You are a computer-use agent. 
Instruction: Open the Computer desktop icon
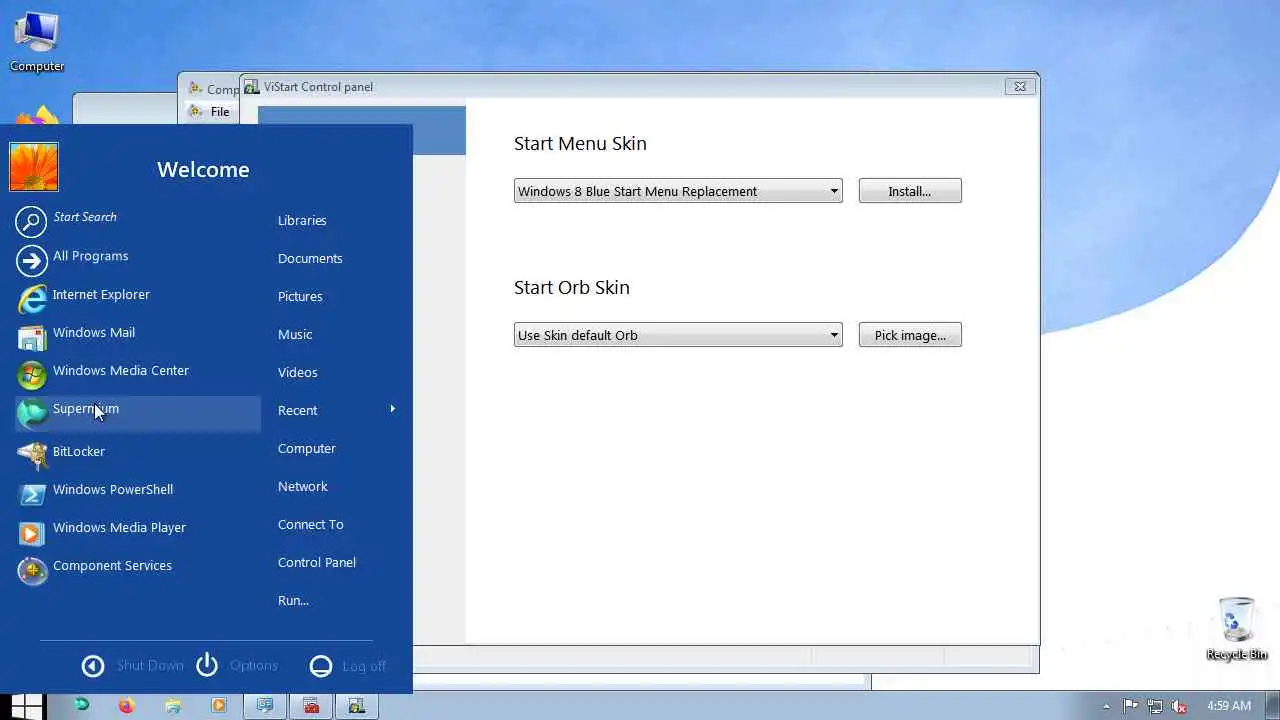click(37, 42)
